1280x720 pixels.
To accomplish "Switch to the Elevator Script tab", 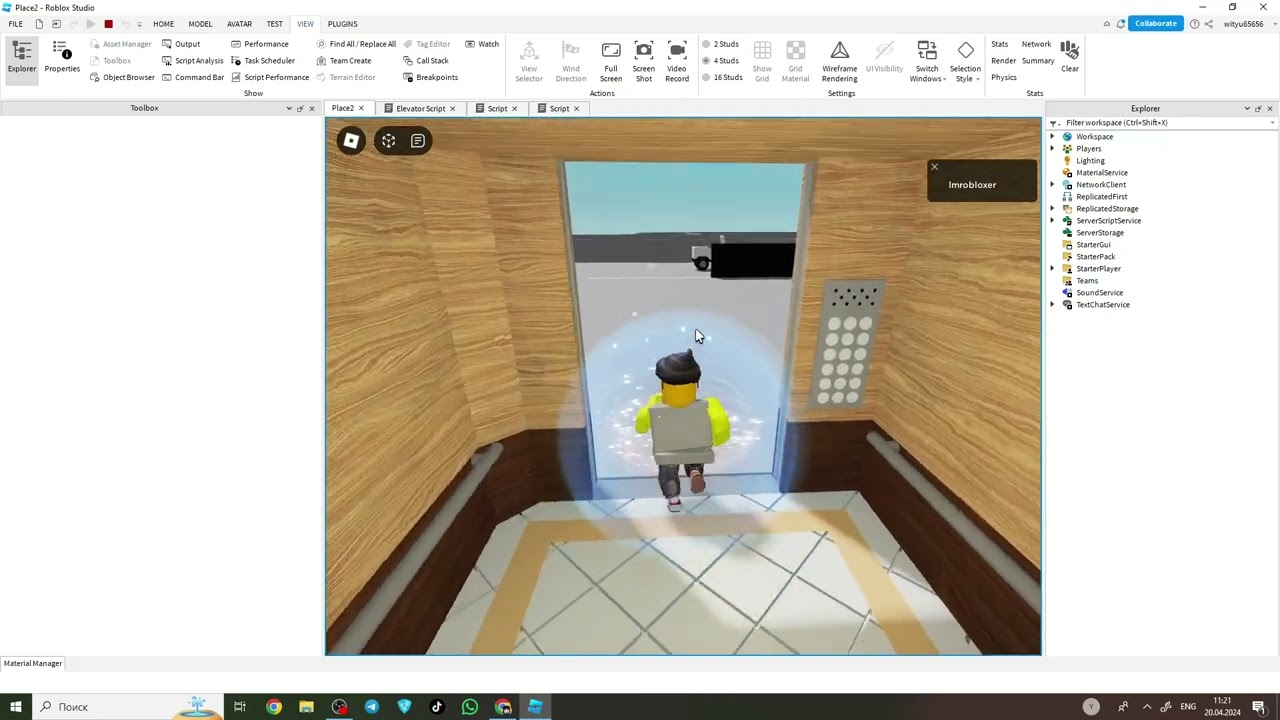I will (x=420, y=108).
